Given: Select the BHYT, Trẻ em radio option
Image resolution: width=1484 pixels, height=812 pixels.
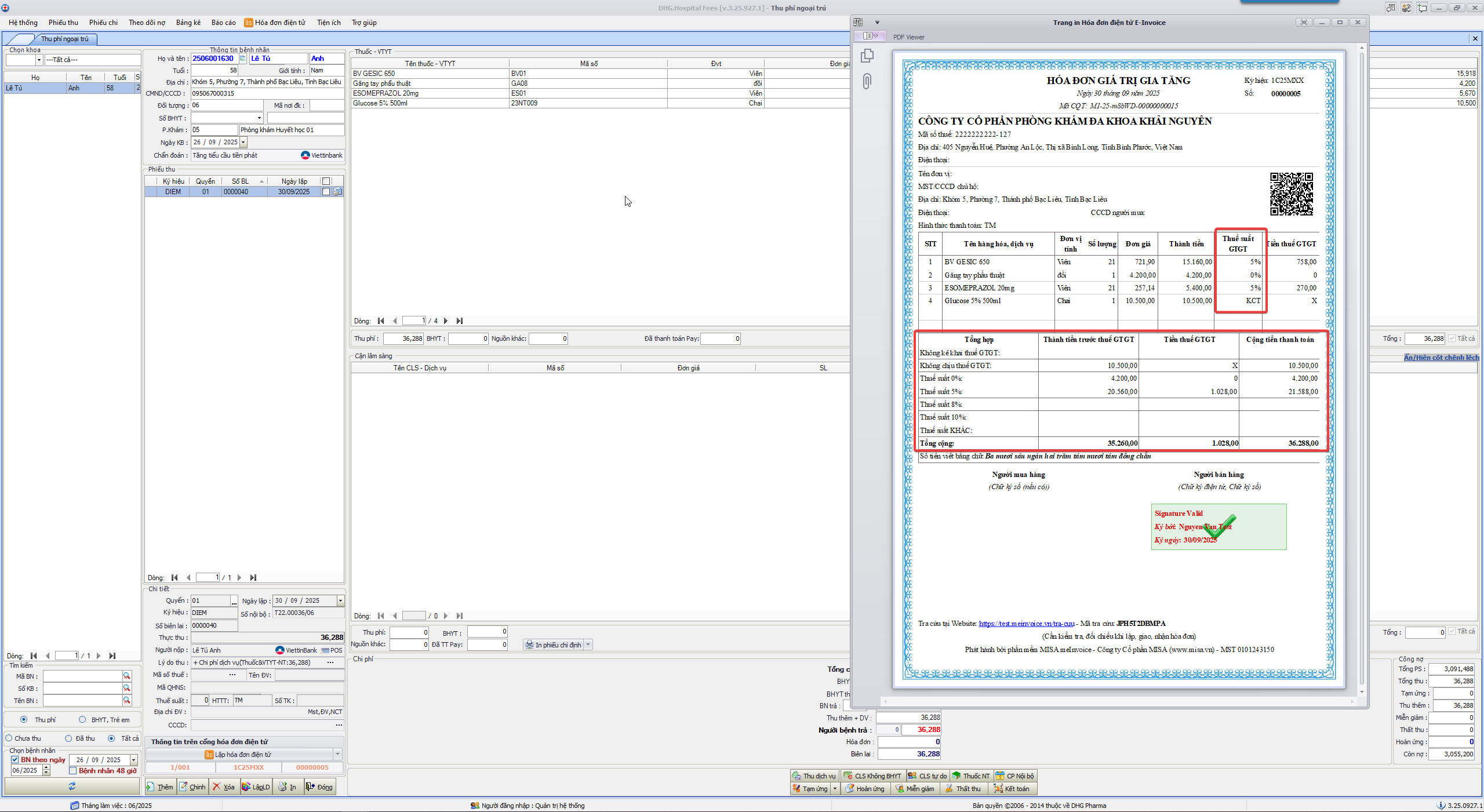Looking at the screenshot, I should (82, 719).
